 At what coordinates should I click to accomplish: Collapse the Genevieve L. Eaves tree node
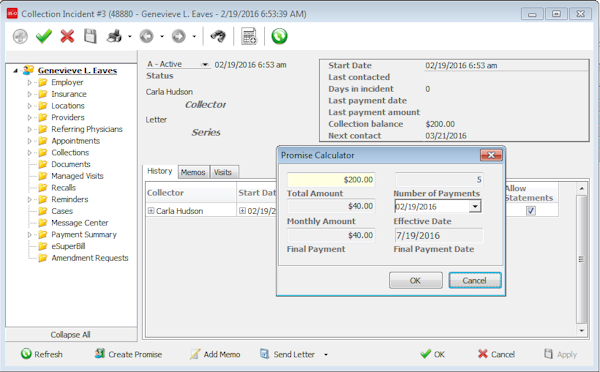[15, 71]
